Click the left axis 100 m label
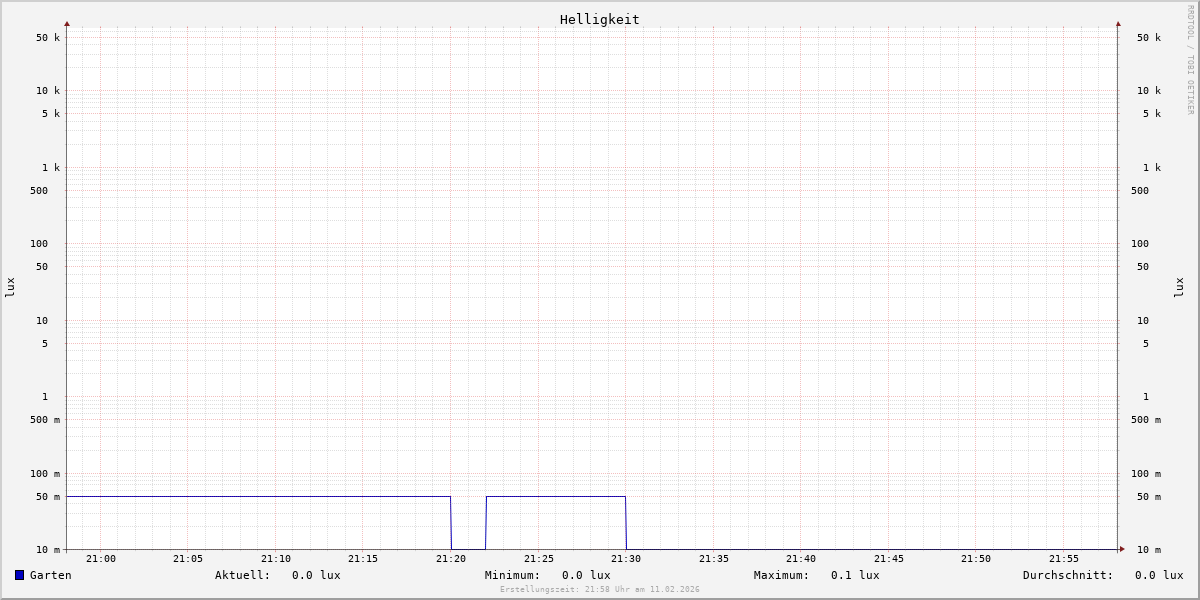The image size is (1200, 600). click(45, 474)
